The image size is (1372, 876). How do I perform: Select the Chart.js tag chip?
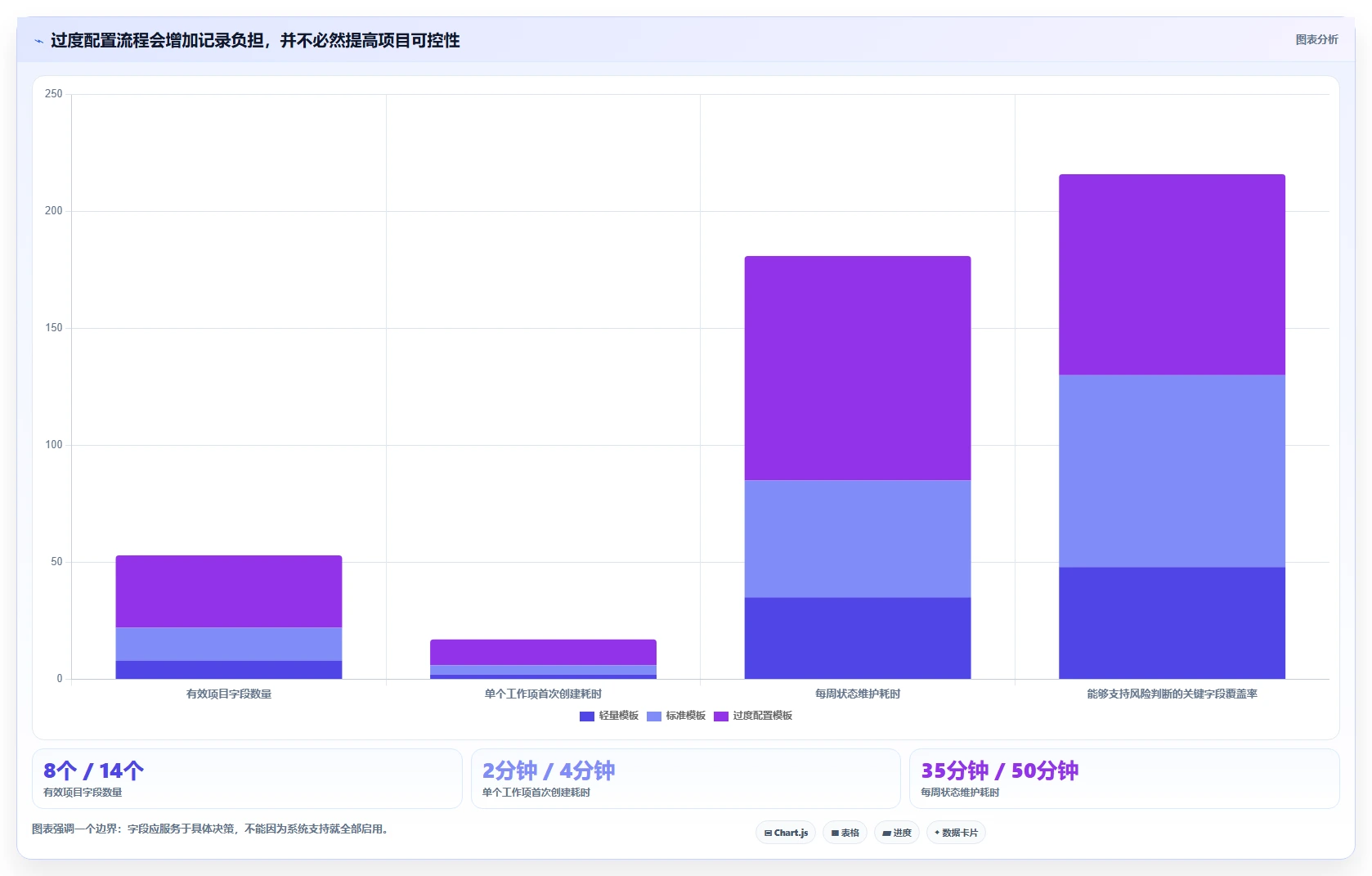coord(786,833)
